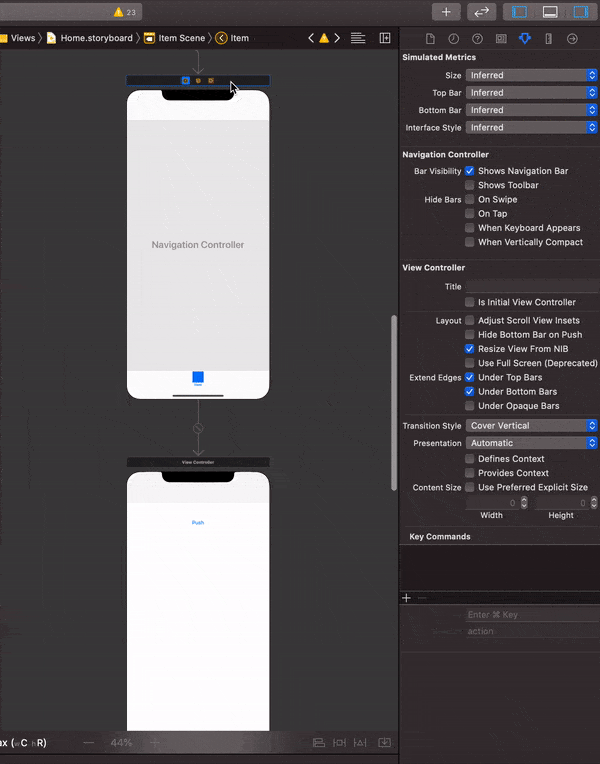Enable Hide Bars On Tap

coord(469,213)
